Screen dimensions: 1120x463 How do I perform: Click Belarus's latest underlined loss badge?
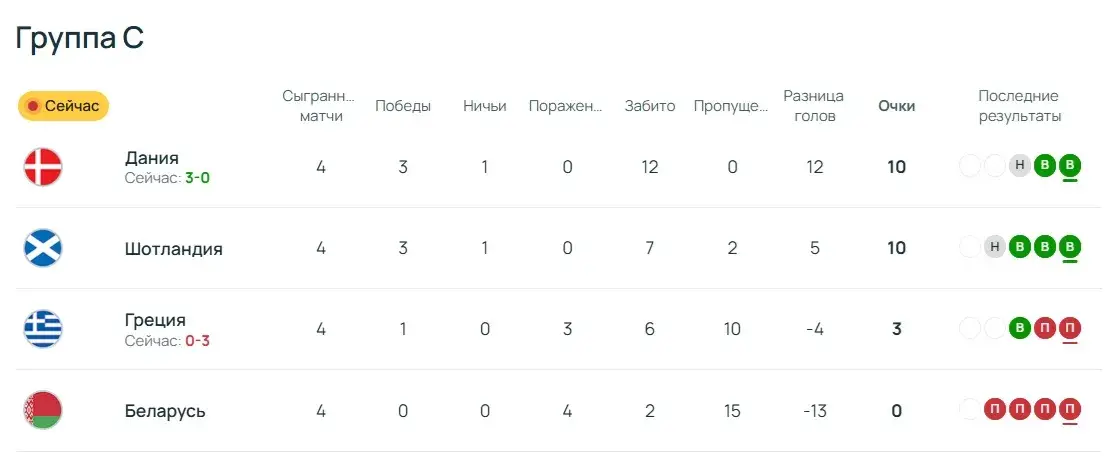click(x=1070, y=410)
